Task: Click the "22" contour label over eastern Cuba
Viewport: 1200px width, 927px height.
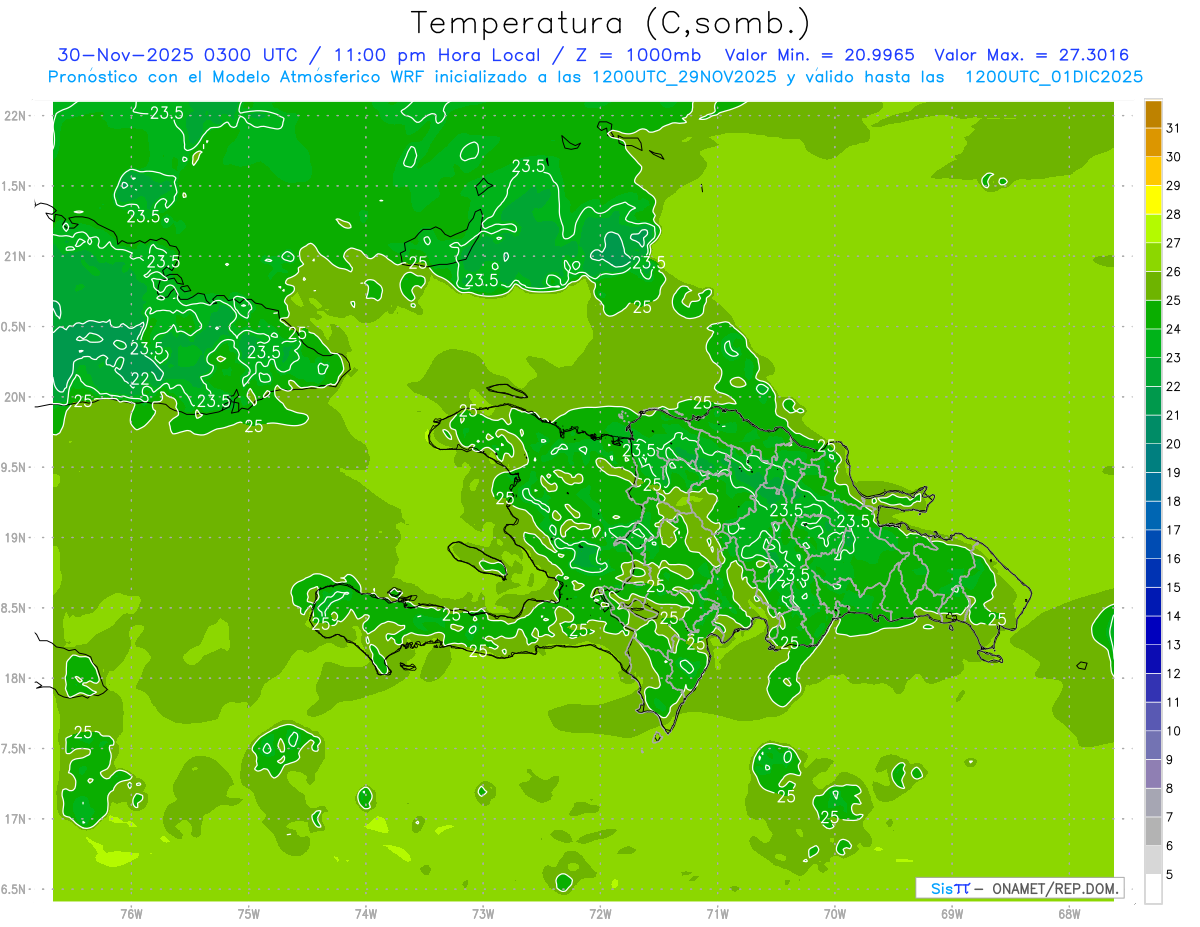Action: [x=141, y=377]
